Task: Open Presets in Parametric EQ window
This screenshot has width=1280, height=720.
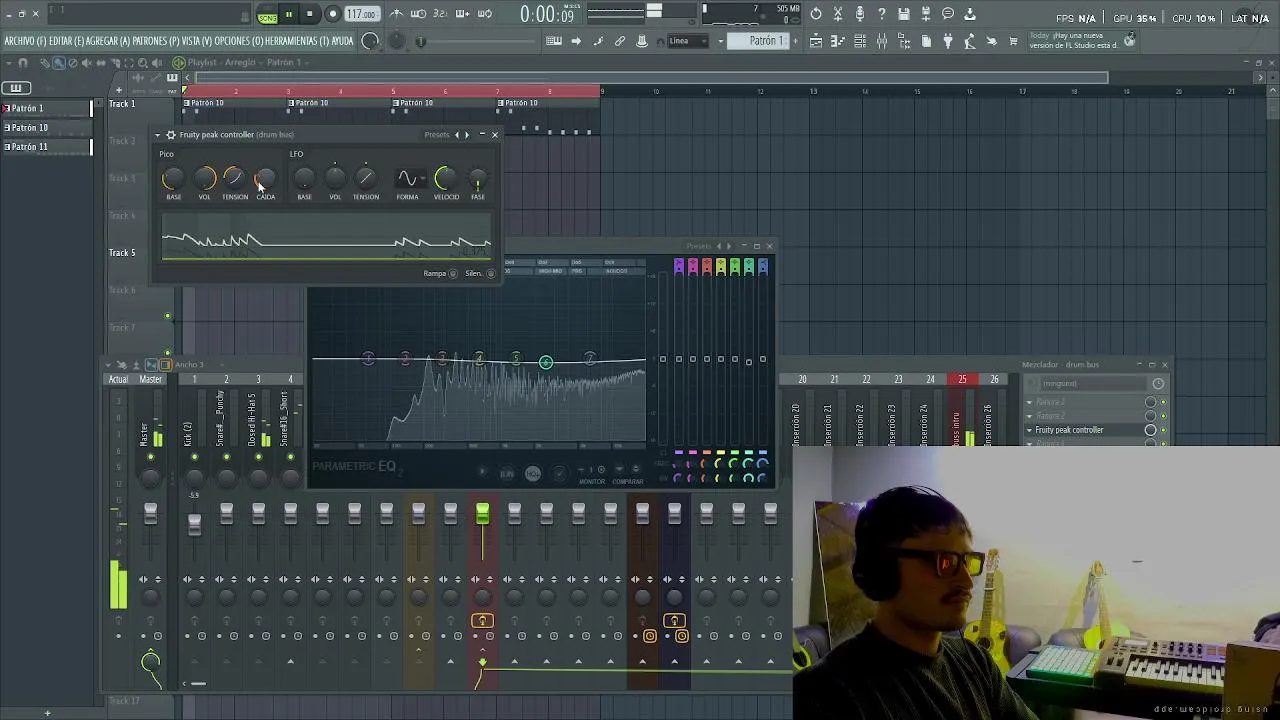Action: [x=698, y=246]
